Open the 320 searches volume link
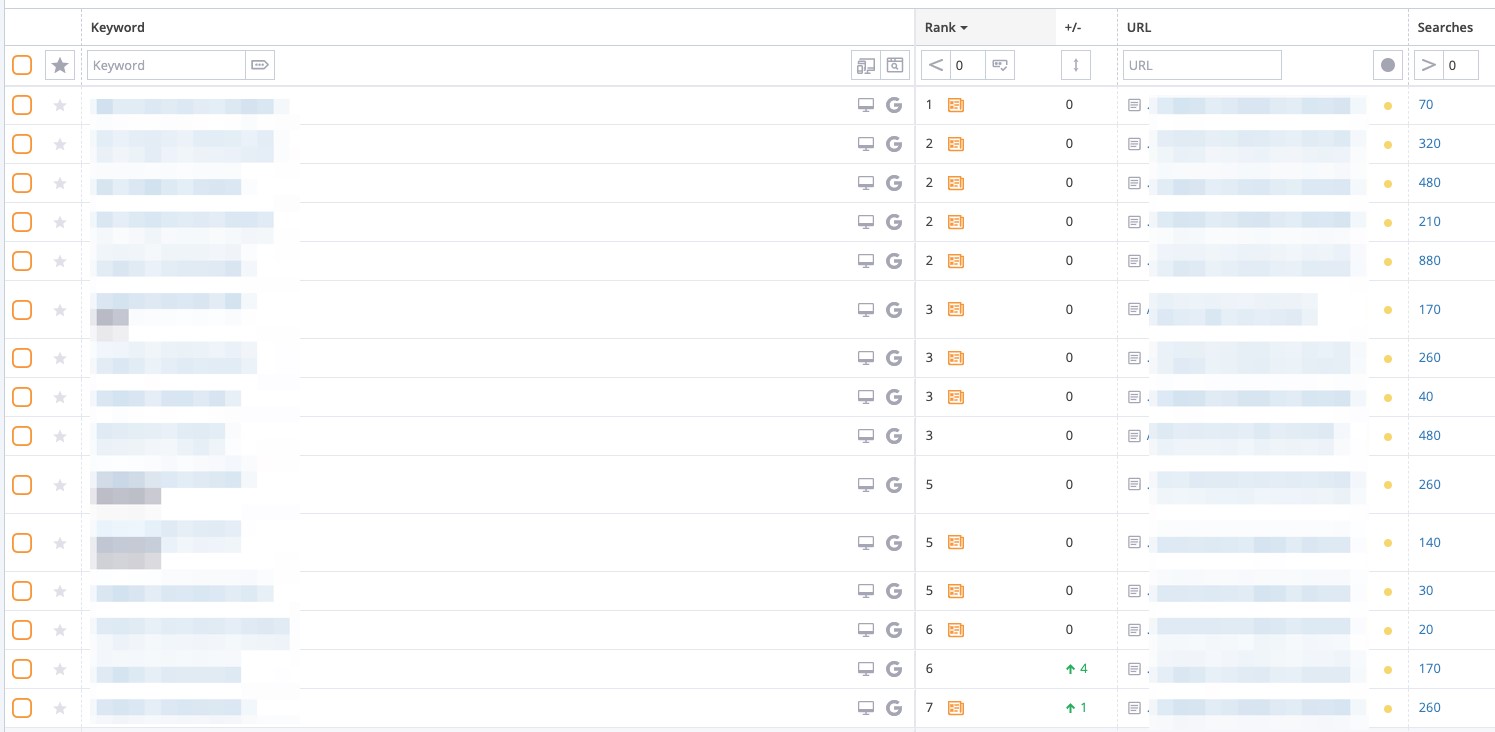This screenshot has width=1495, height=732. 1430,144
